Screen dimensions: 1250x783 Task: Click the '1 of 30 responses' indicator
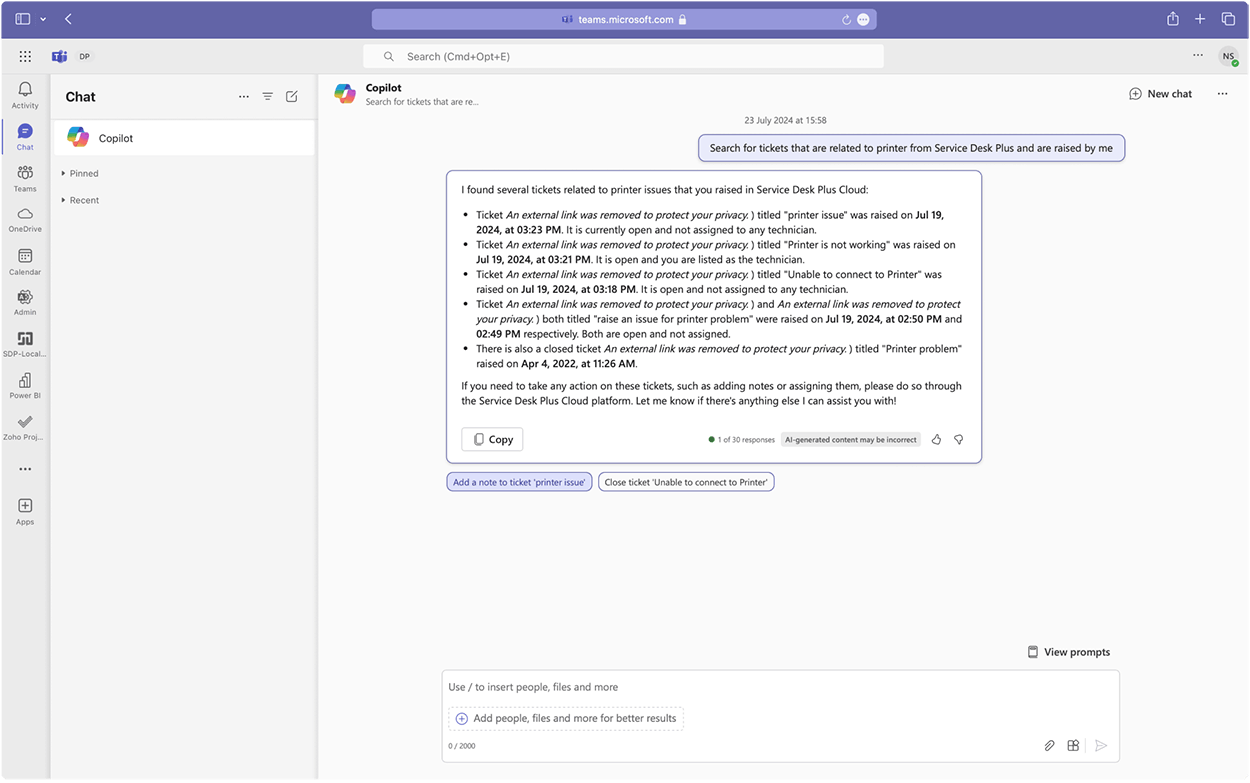pyautogui.click(x=741, y=439)
